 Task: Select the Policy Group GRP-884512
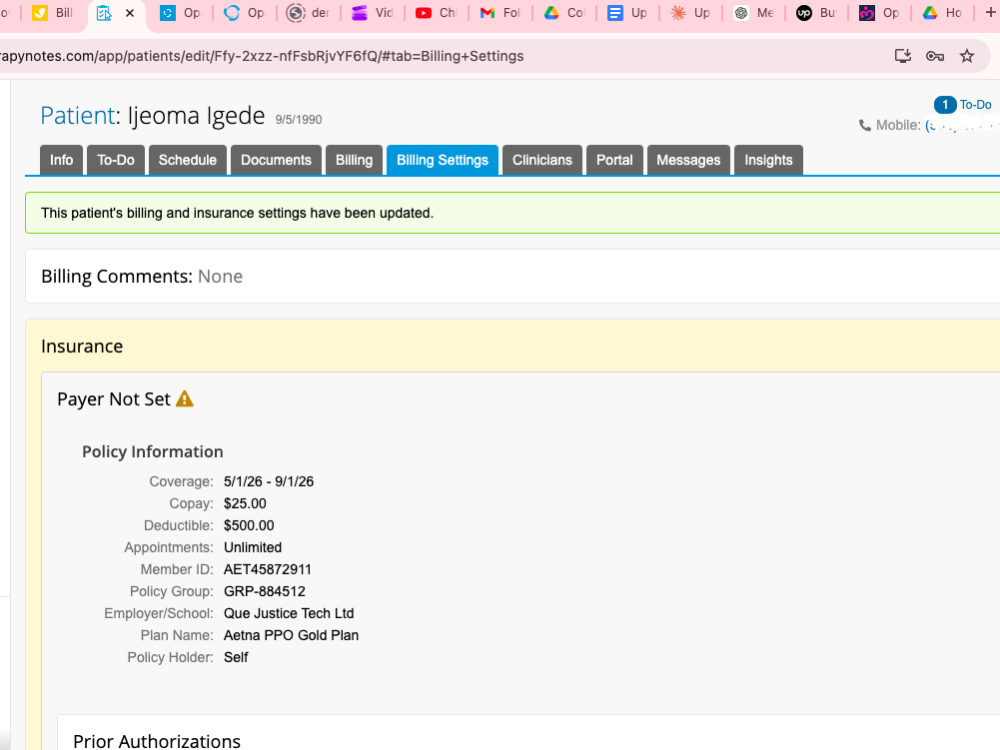[x=264, y=591]
